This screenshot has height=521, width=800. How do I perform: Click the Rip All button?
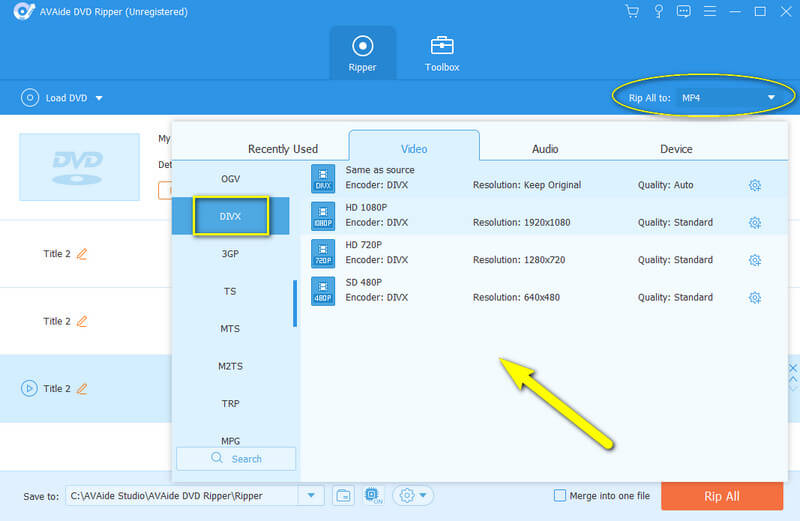[x=721, y=496]
